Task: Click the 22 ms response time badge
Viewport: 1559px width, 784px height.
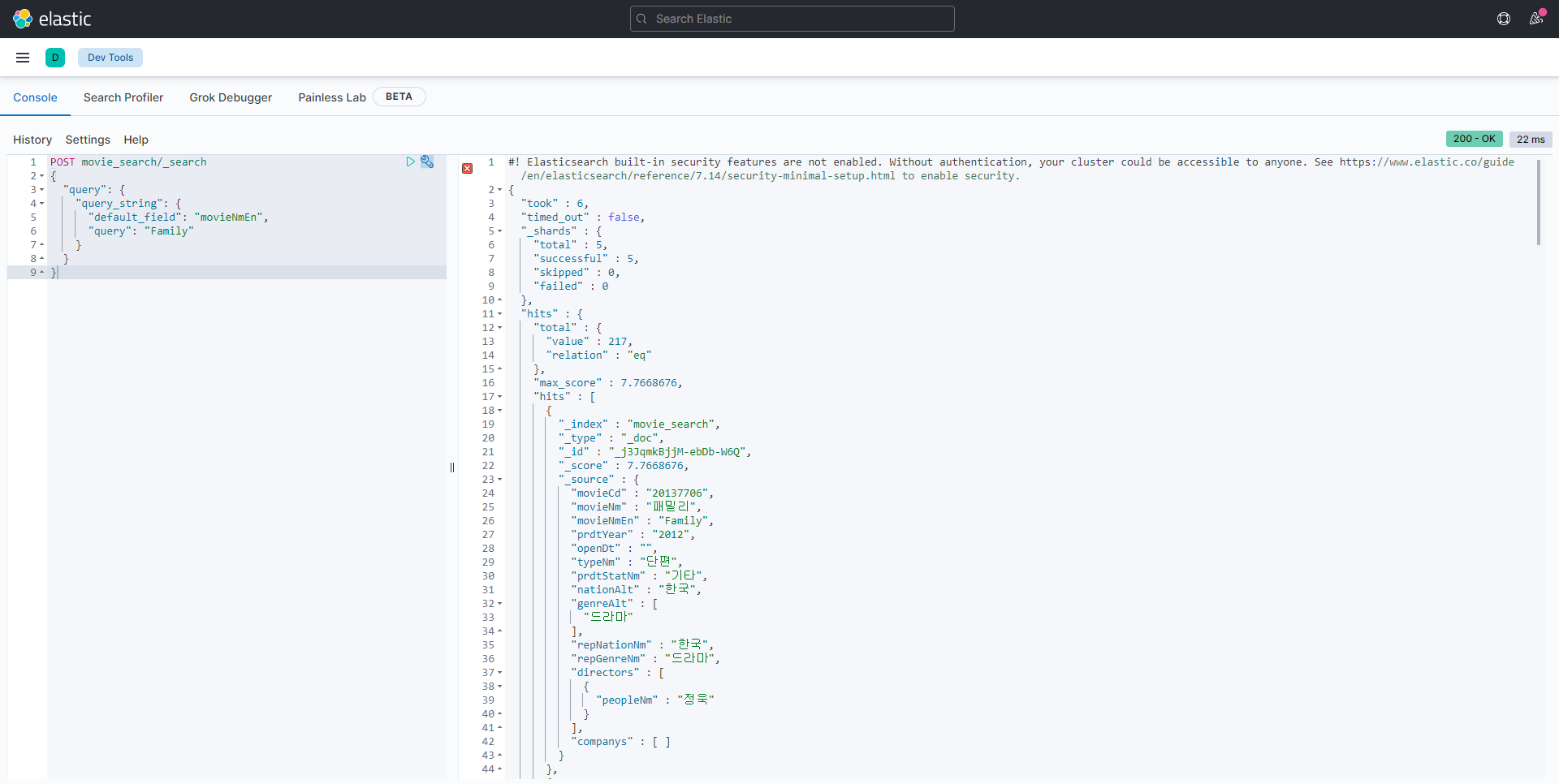Action: (1531, 140)
